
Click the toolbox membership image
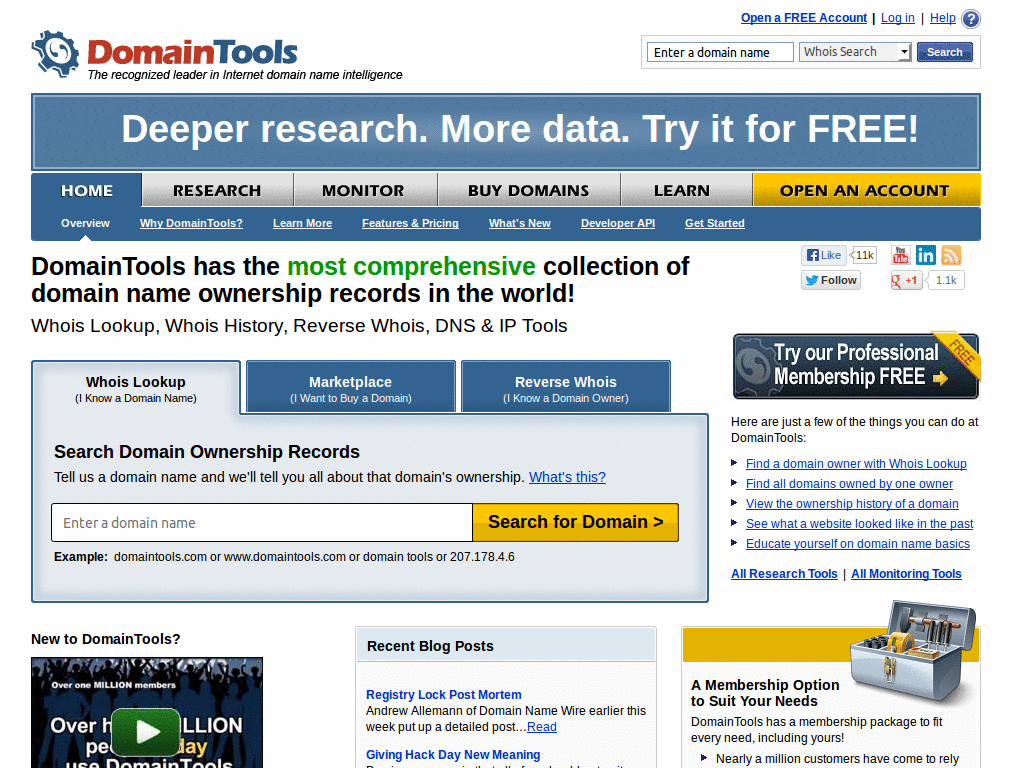[914, 650]
